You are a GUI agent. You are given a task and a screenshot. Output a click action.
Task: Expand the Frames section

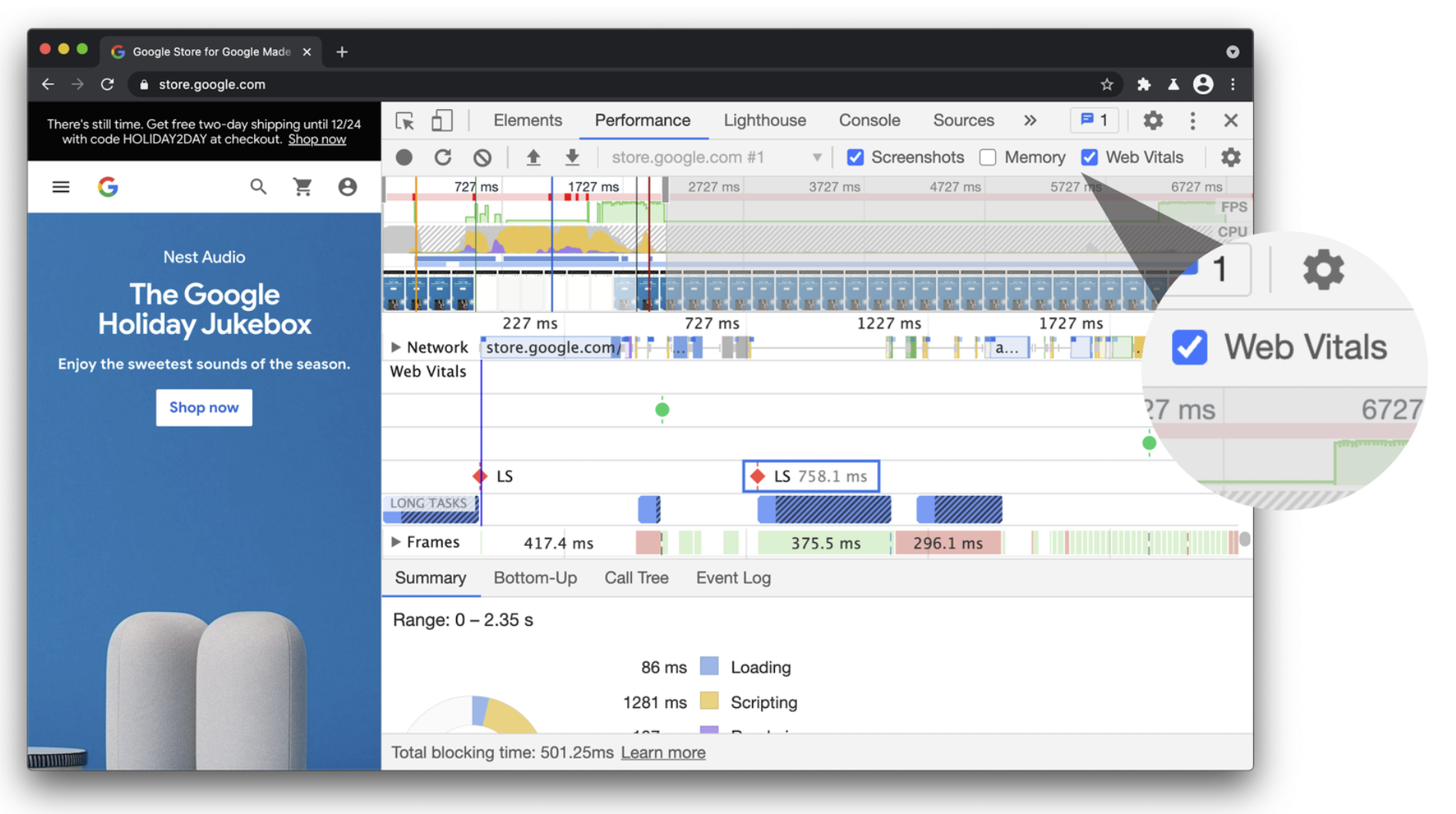point(396,542)
